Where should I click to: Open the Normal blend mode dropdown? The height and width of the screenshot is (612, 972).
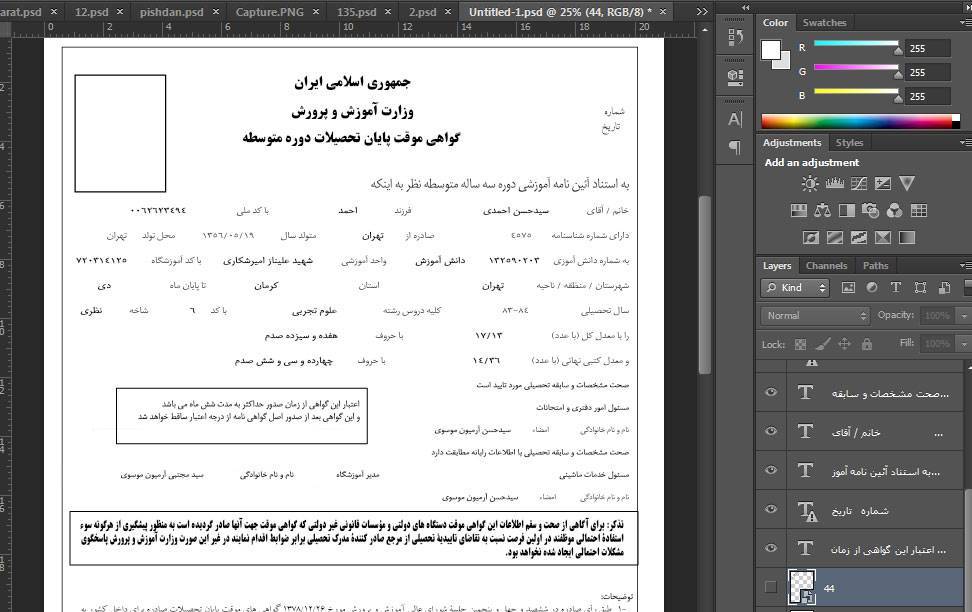pos(815,316)
